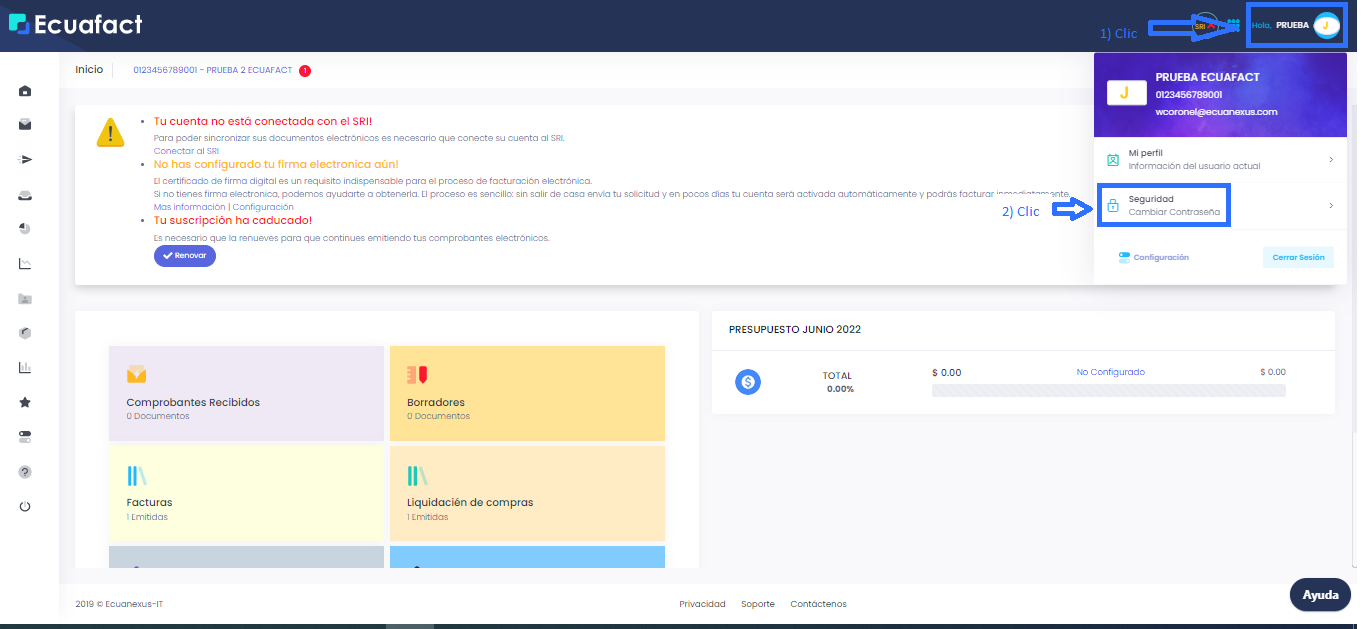This screenshot has height=629, width=1369.
Task: Click the star favorites icon in sidebar
Action: (25, 402)
